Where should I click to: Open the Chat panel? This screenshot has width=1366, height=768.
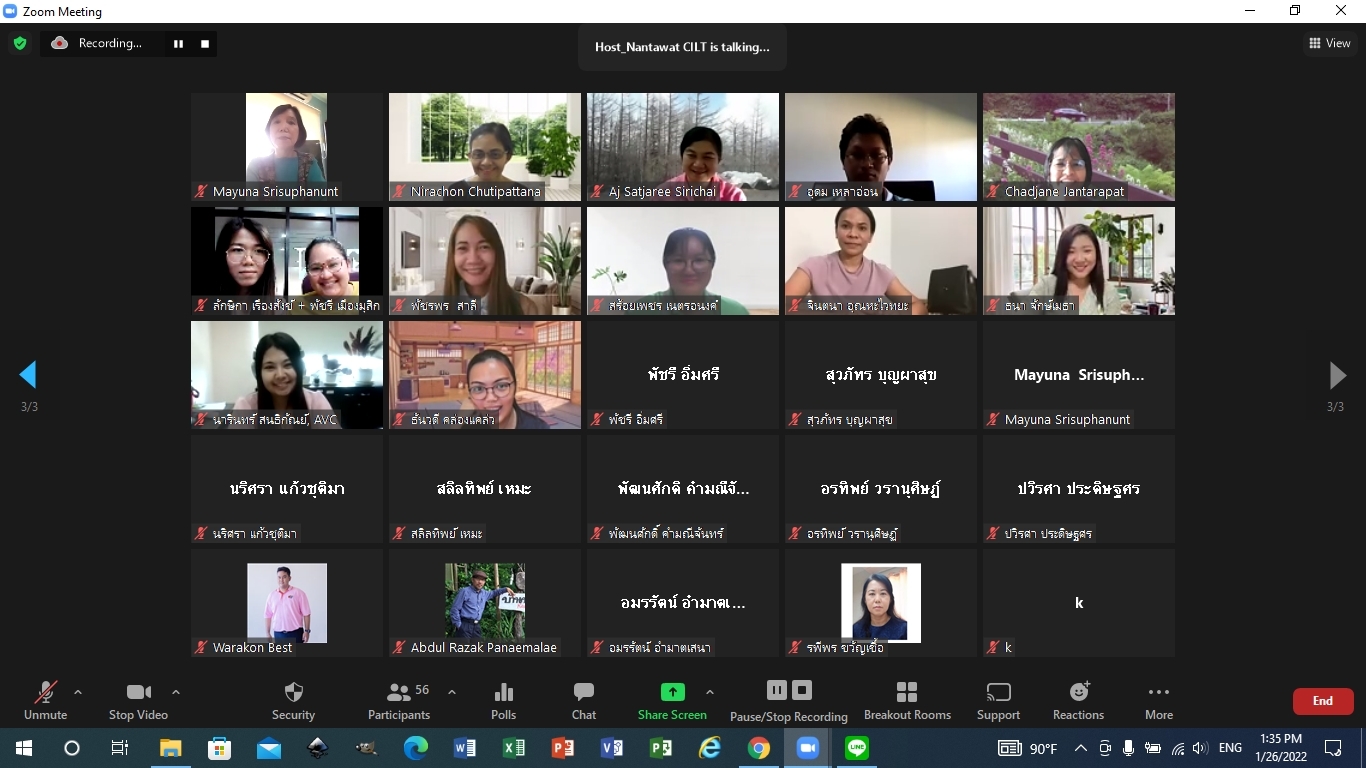[x=584, y=700]
